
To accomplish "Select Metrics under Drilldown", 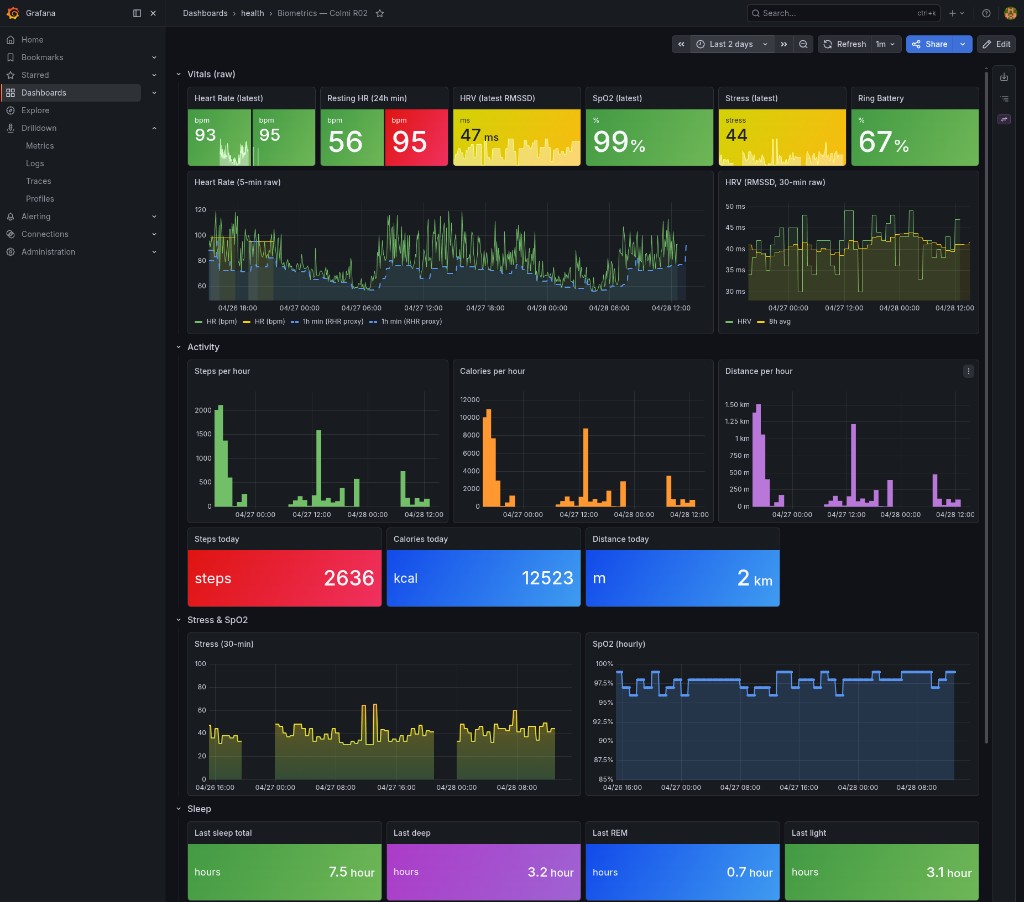I will click(40, 146).
